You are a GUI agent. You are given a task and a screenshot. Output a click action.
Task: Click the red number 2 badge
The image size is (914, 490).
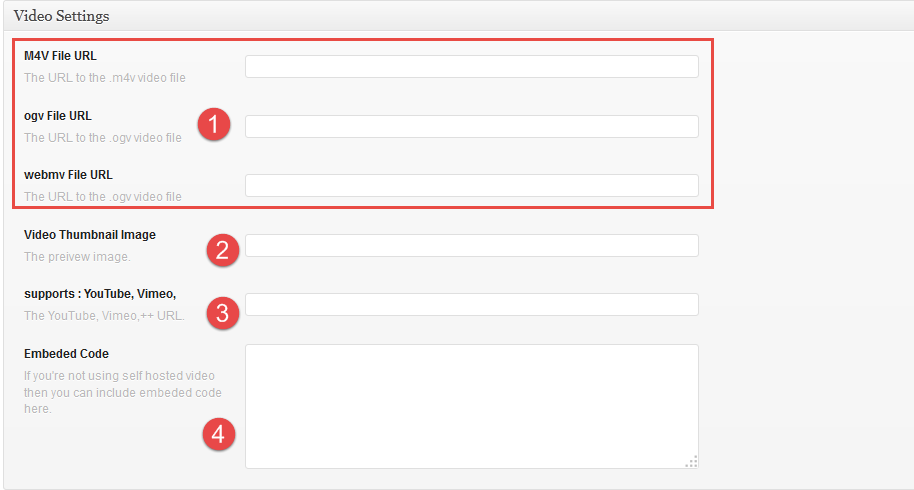[x=222, y=250]
